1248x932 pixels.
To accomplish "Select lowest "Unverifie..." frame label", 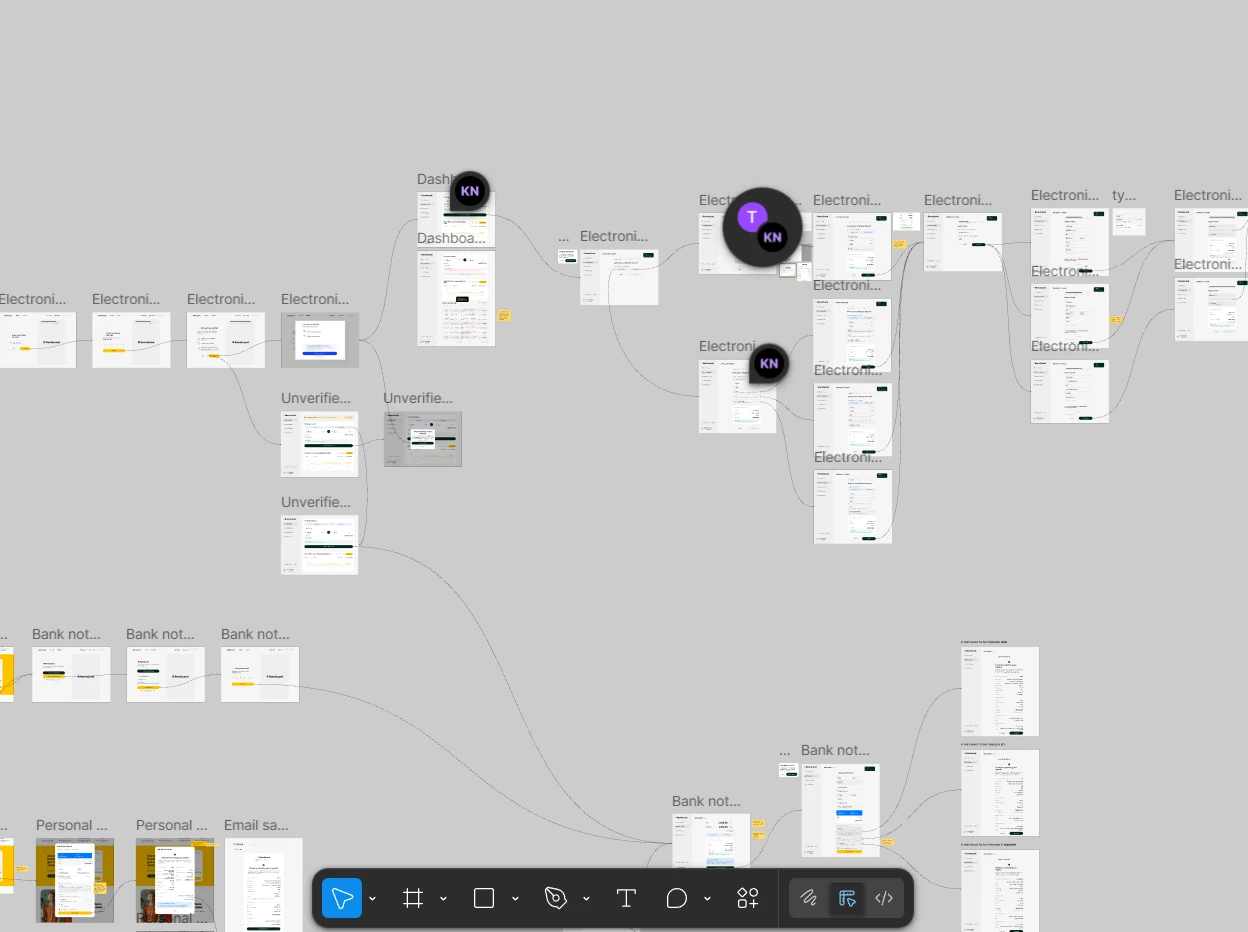I will (x=316, y=501).
